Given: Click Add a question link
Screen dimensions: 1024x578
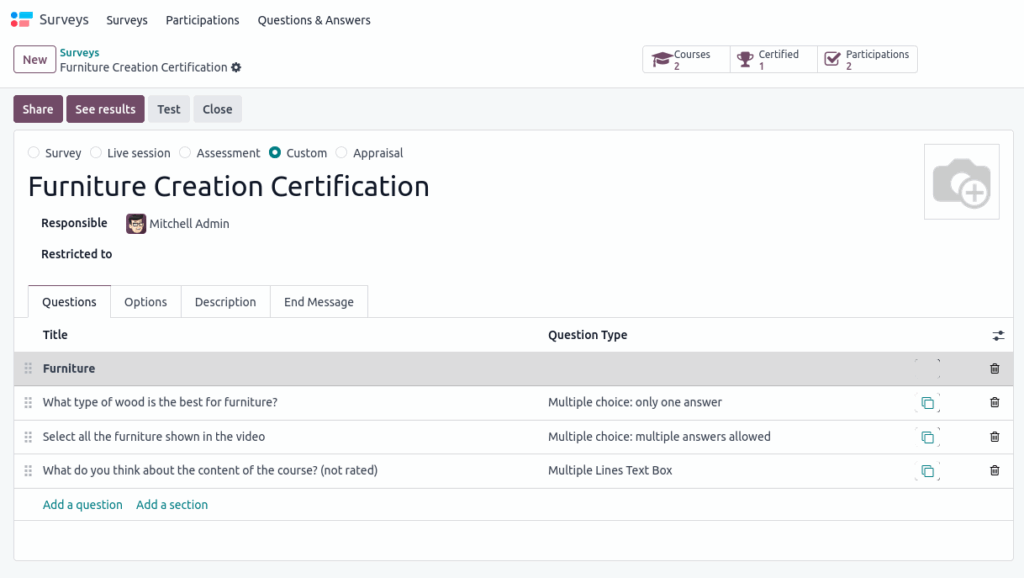Looking at the screenshot, I should point(82,505).
